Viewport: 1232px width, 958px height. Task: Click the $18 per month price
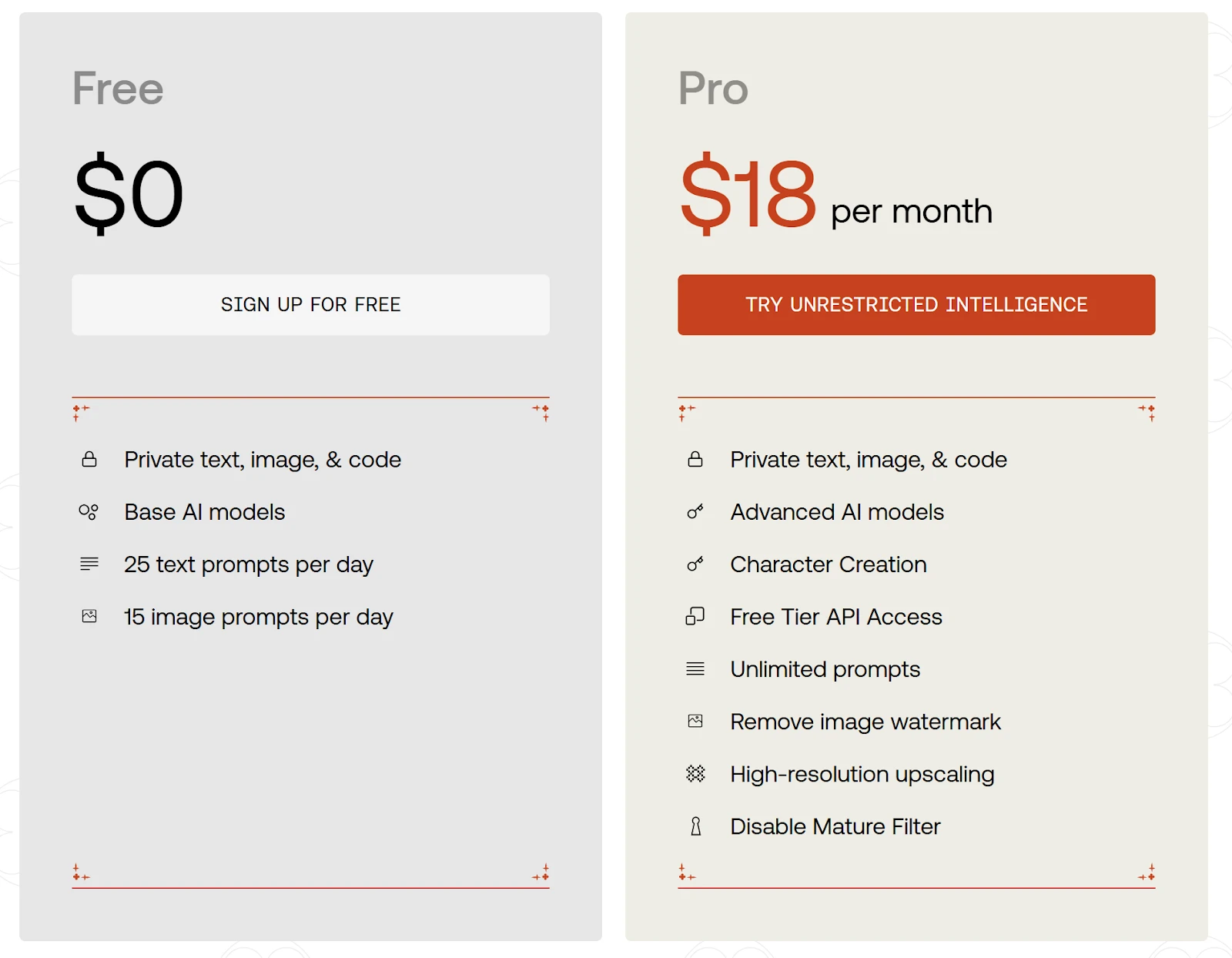click(x=835, y=194)
